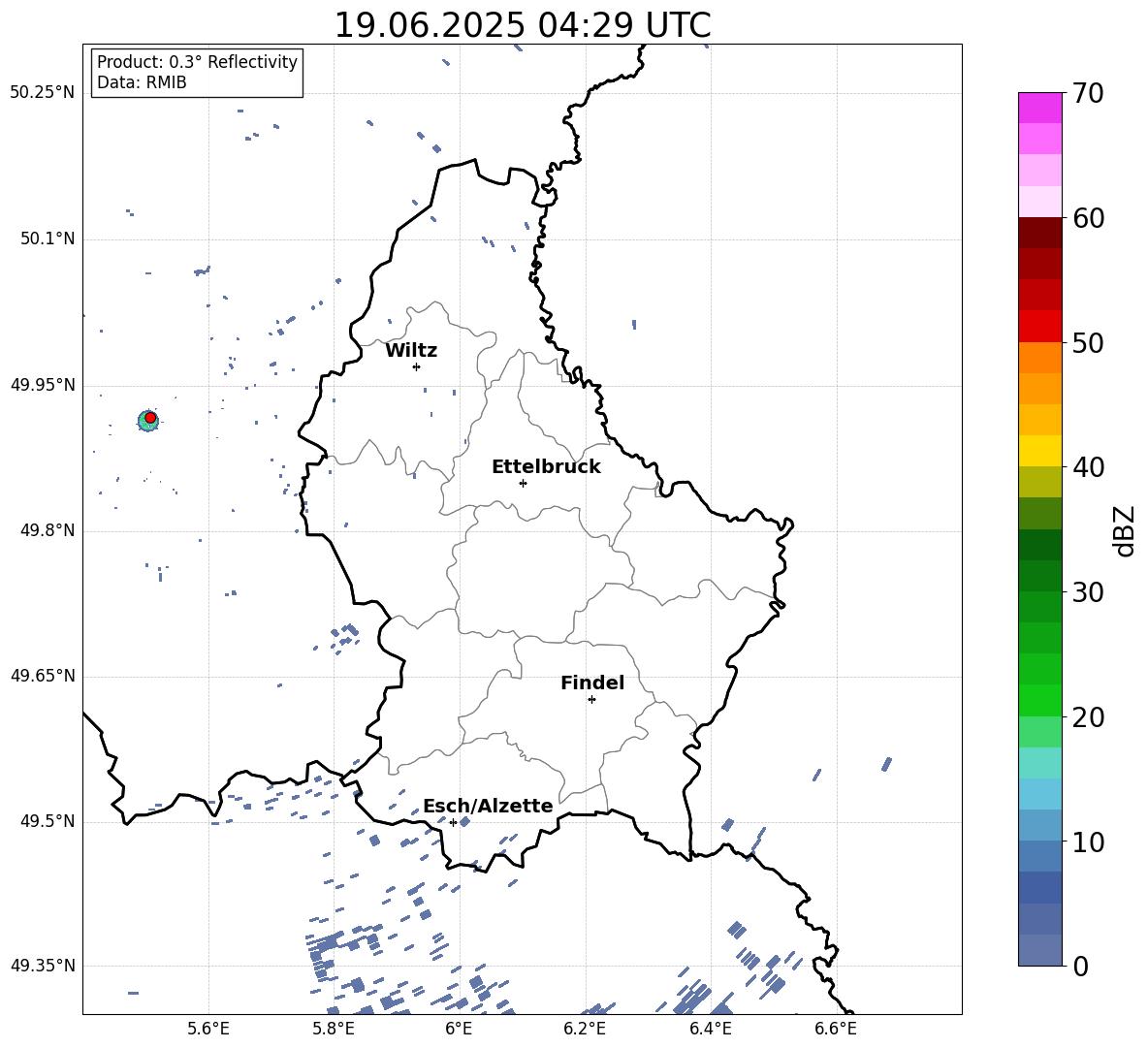Click the dBZ colorbar axis label
1148x1048 pixels.
point(1125,530)
